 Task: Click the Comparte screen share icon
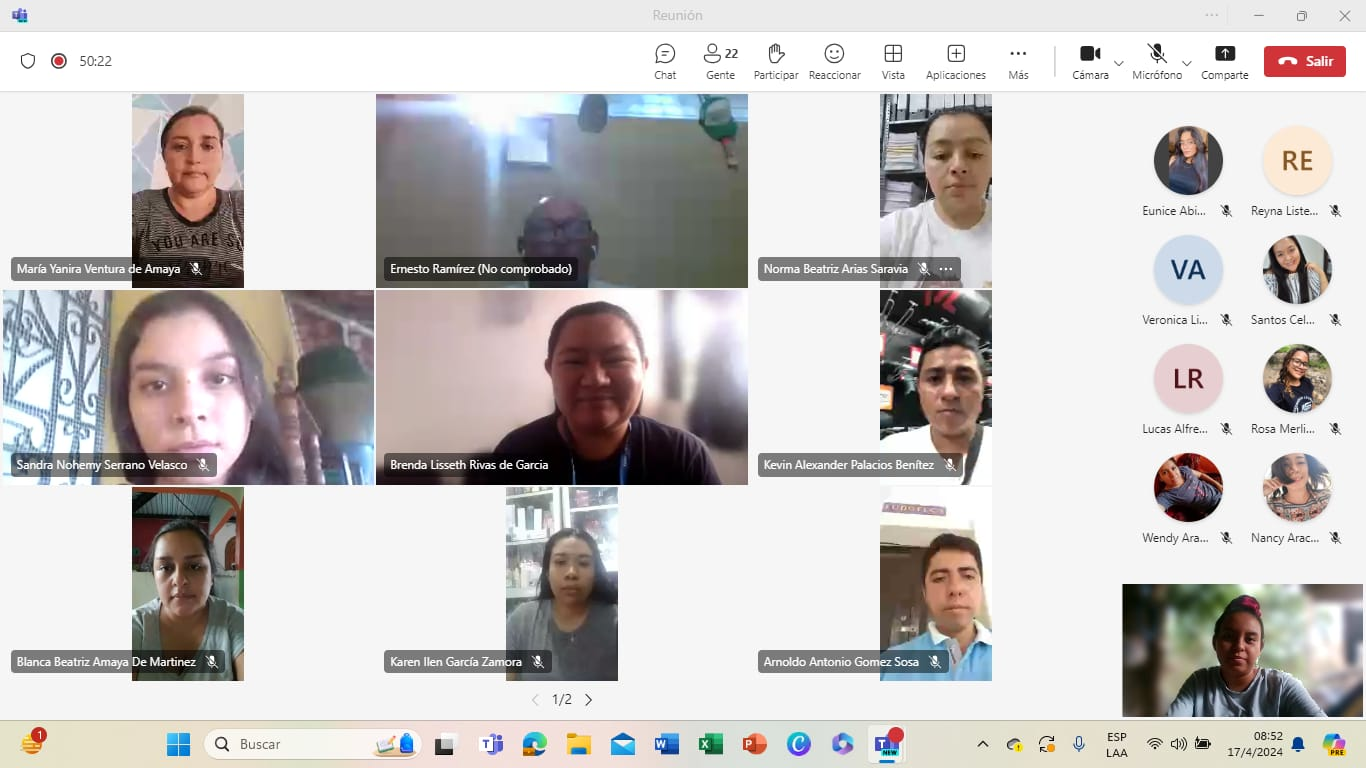(x=1224, y=61)
